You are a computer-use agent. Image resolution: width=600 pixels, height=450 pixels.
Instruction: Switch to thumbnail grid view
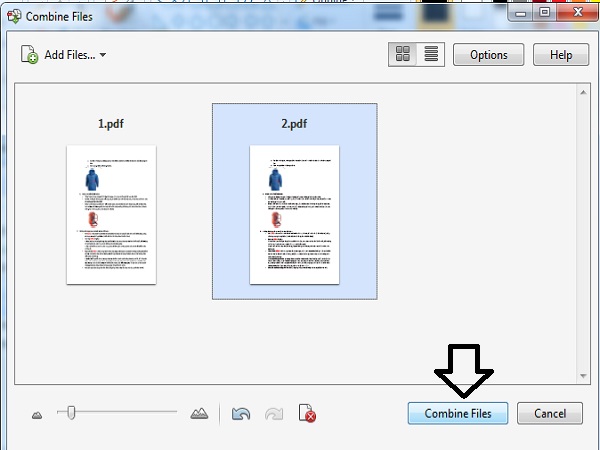[403, 54]
